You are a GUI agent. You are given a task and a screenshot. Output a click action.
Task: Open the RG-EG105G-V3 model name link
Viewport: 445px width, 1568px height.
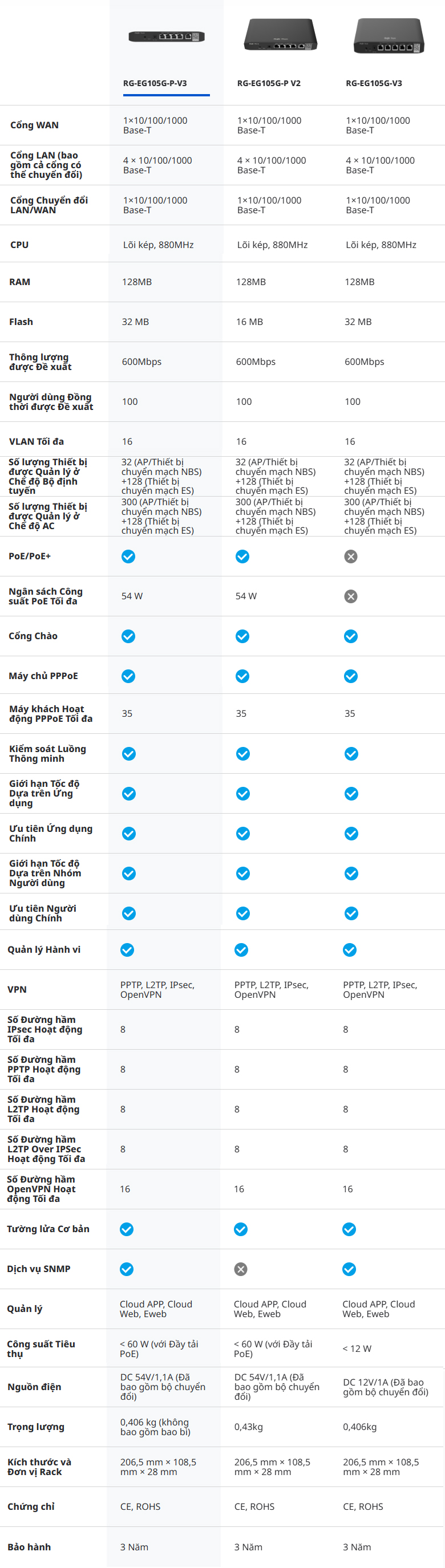[x=374, y=83]
